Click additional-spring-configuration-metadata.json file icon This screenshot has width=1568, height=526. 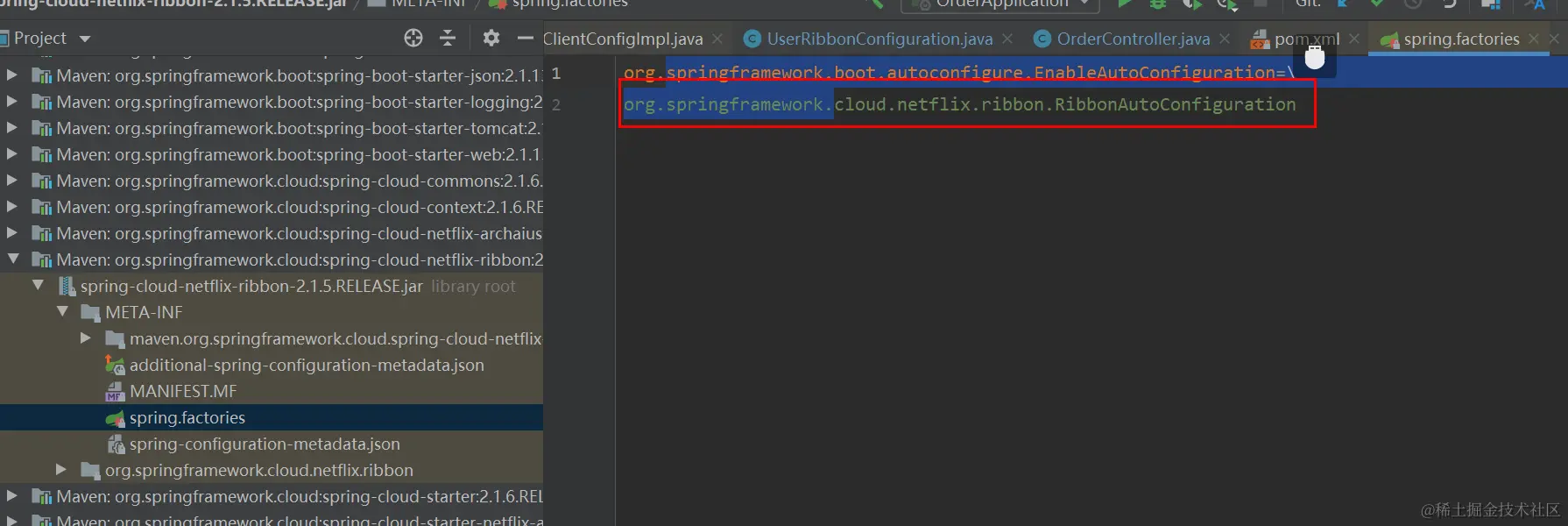(115, 365)
